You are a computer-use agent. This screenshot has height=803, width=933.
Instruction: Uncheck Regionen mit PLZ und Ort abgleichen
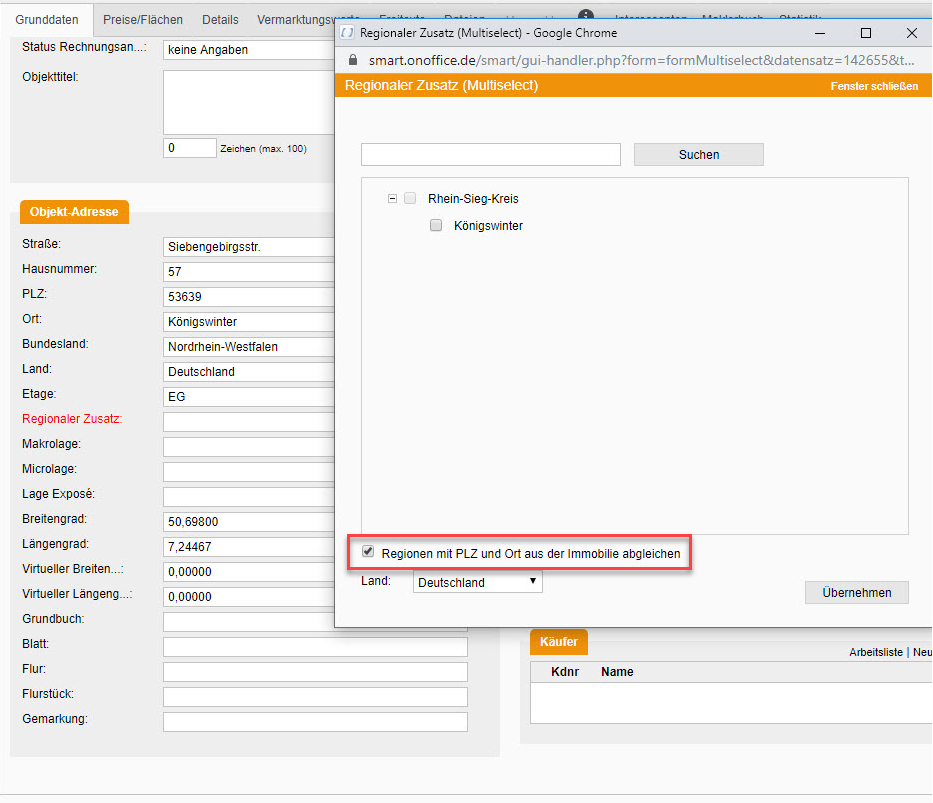click(x=368, y=552)
